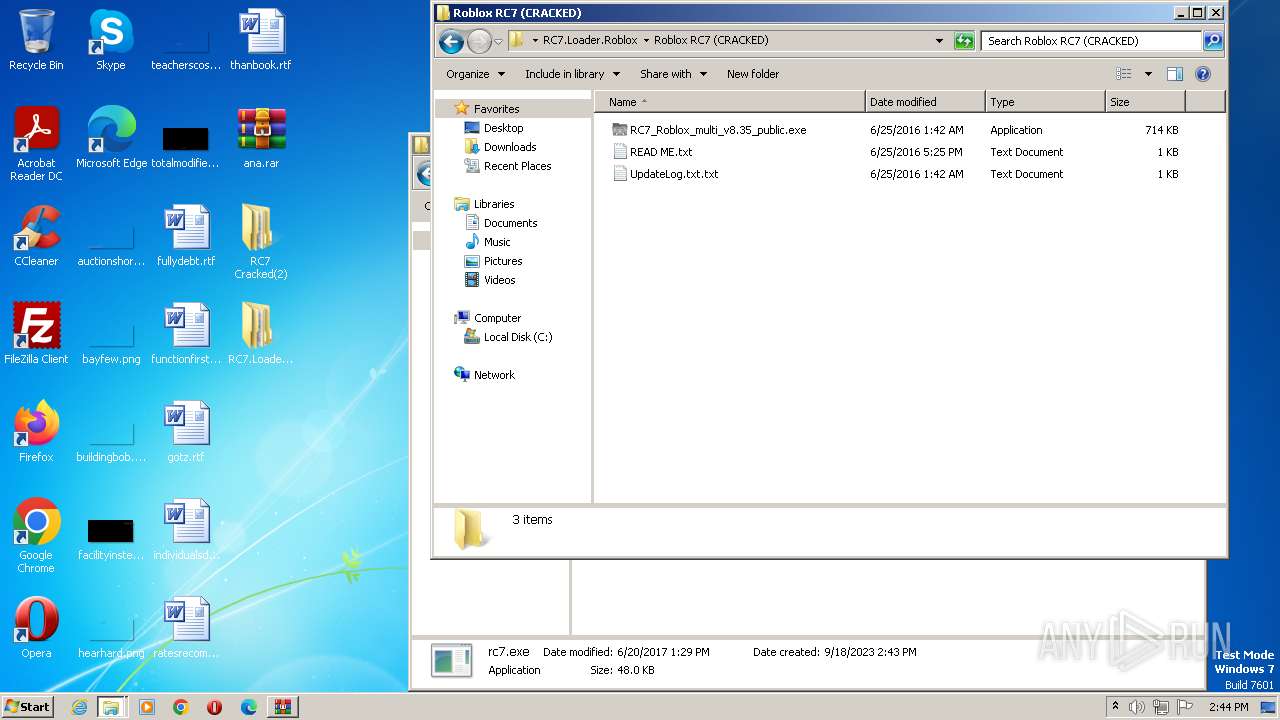Open Desktop under Favorites

(503, 128)
